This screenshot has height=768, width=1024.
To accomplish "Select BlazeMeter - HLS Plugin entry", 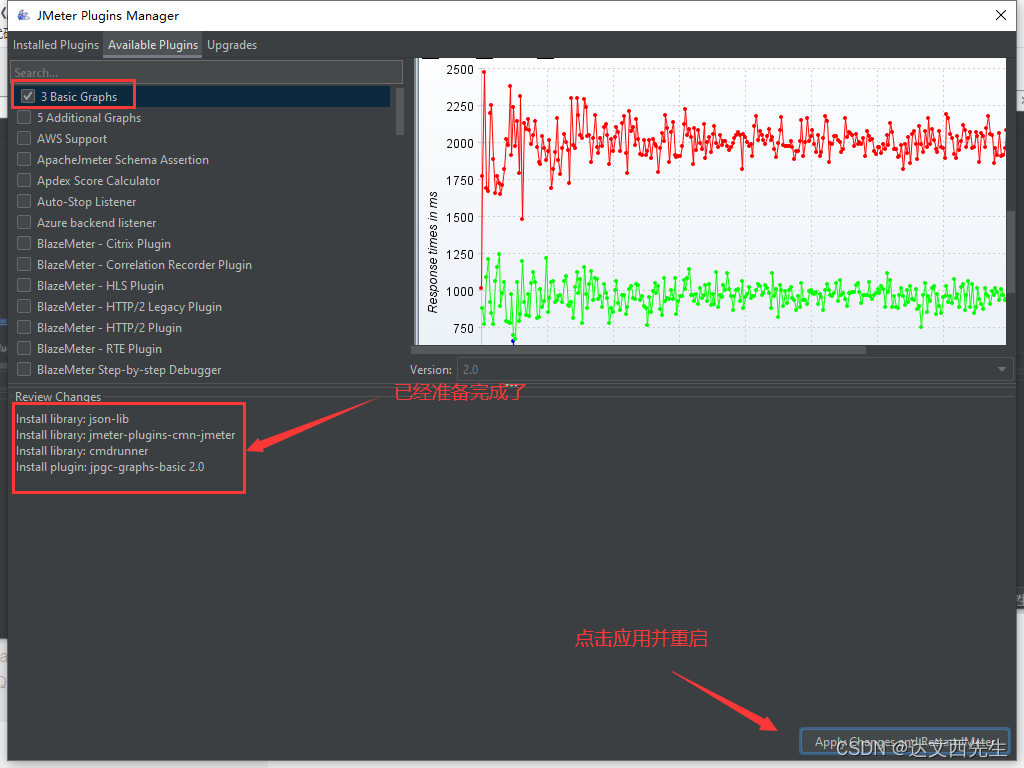I will coord(101,286).
